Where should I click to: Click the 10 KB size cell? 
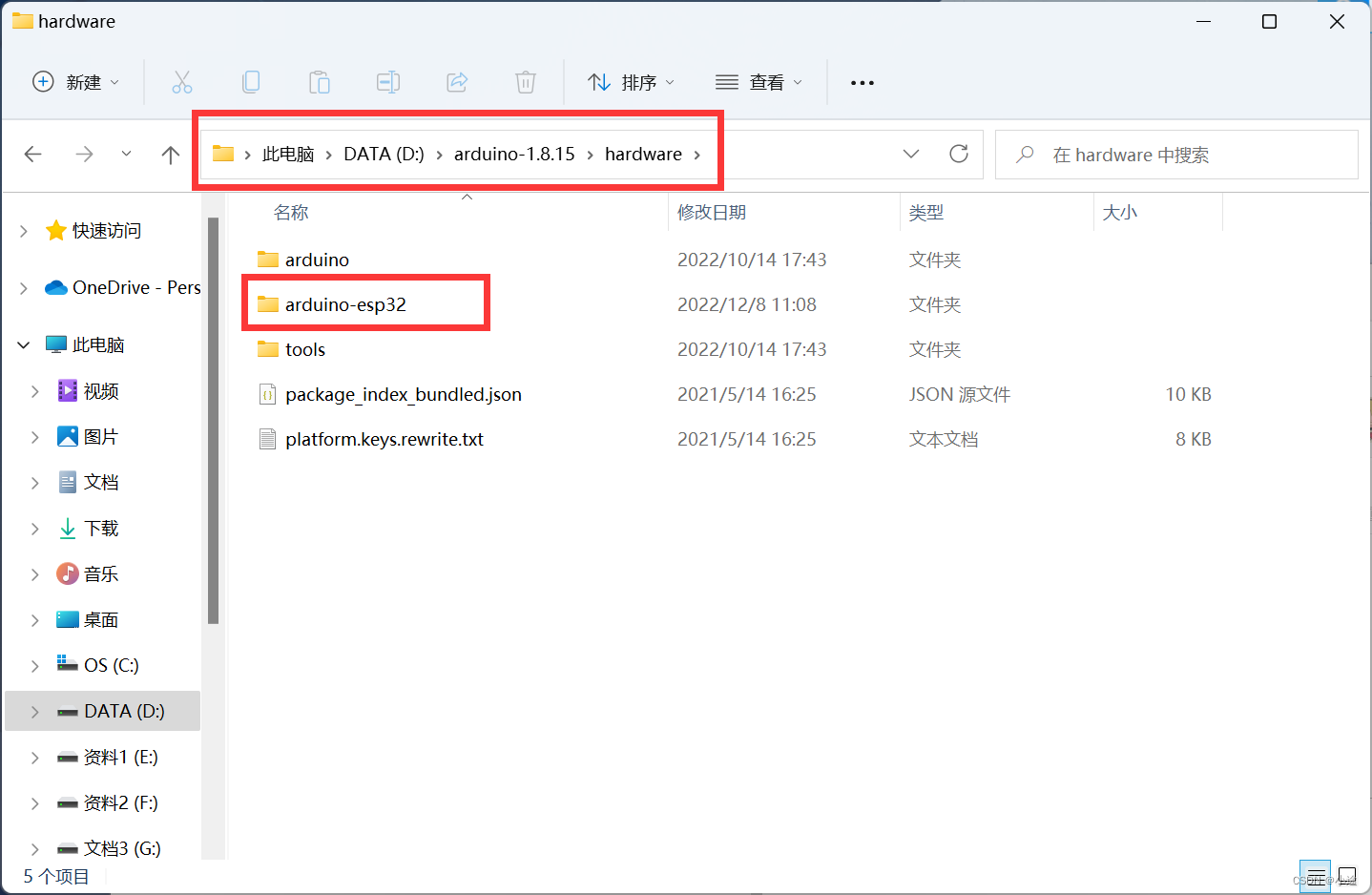pos(1188,394)
